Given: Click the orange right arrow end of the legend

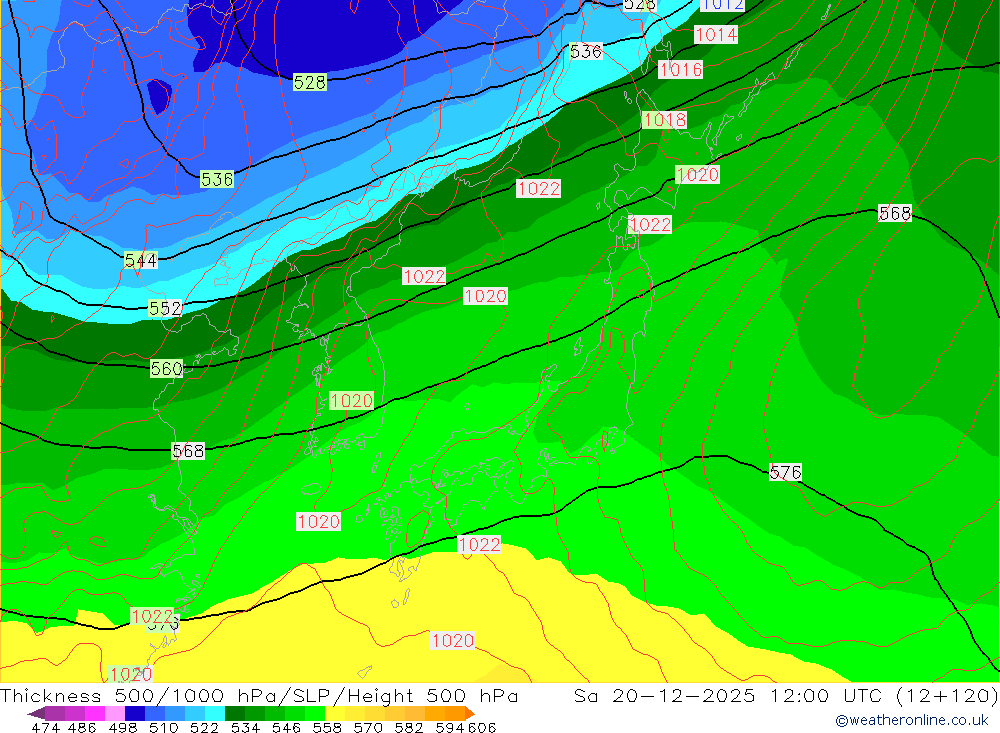Looking at the screenshot, I should (470, 713).
